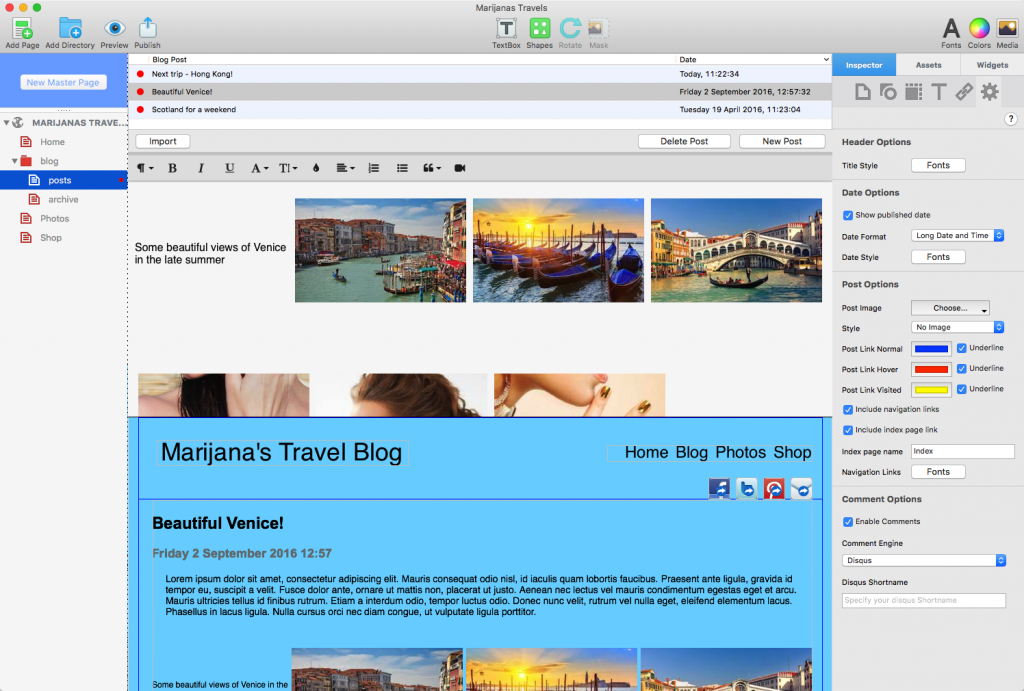Uncheck Enable Comments
Screen dimensions: 1024x691
(x=848, y=521)
